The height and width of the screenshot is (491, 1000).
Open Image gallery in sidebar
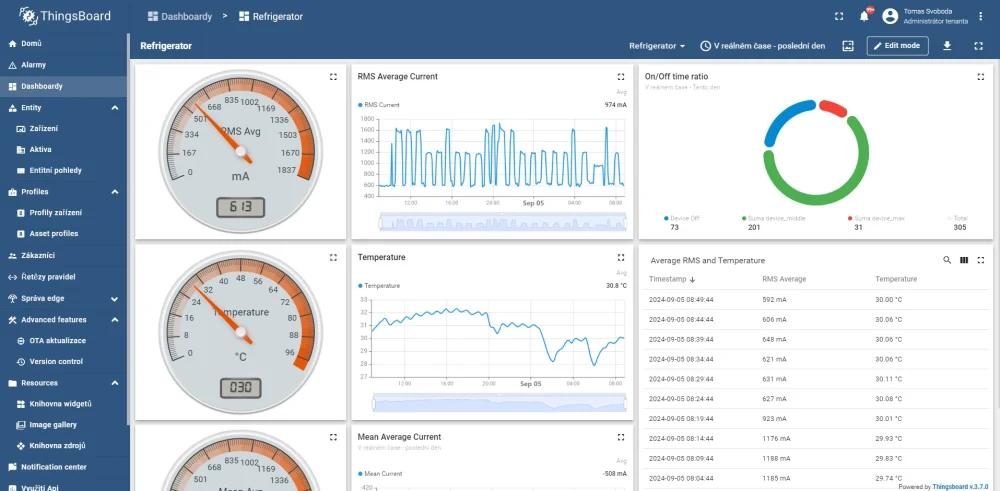pyautogui.click(x=64, y=425)
